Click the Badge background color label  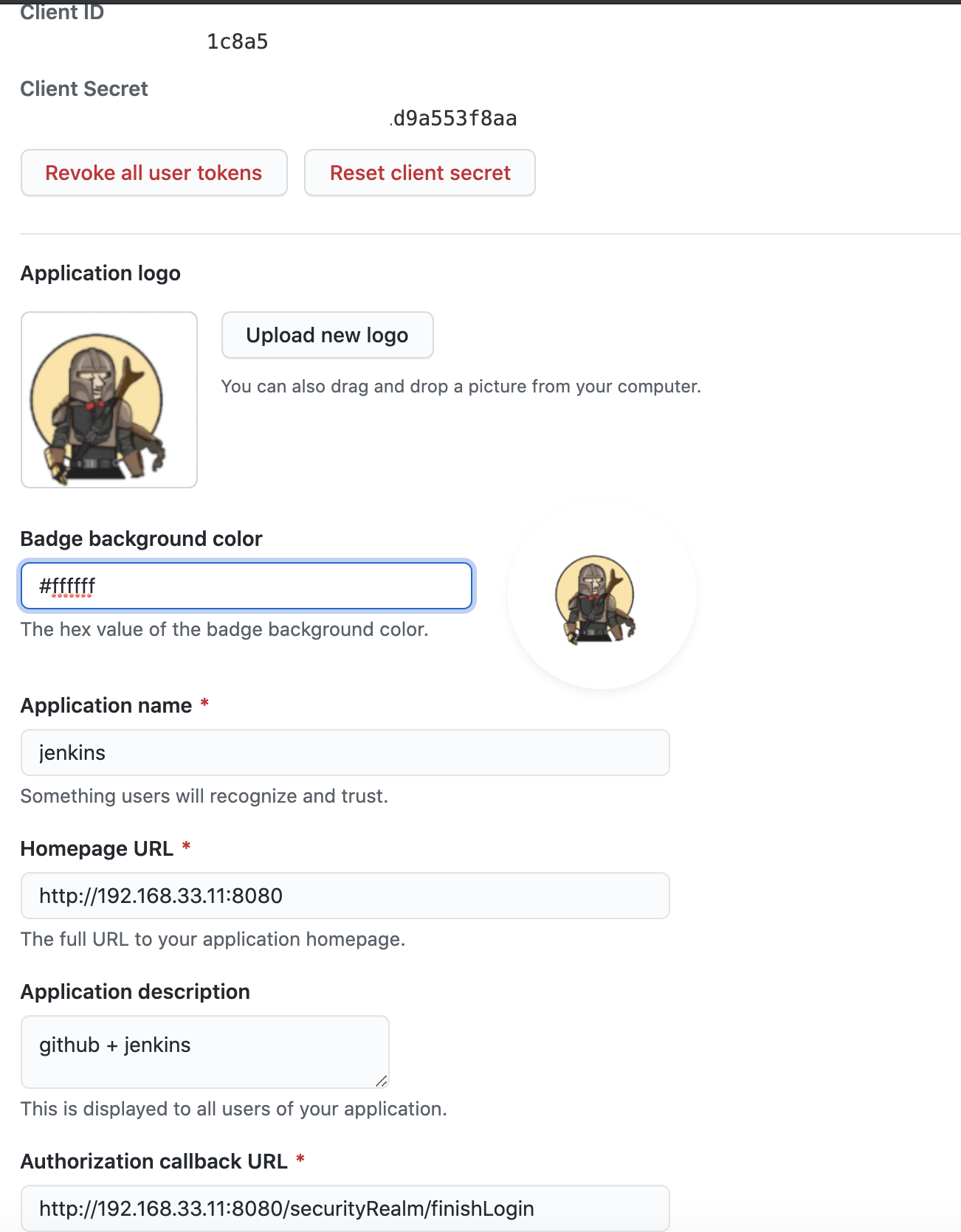pos(141,539)
